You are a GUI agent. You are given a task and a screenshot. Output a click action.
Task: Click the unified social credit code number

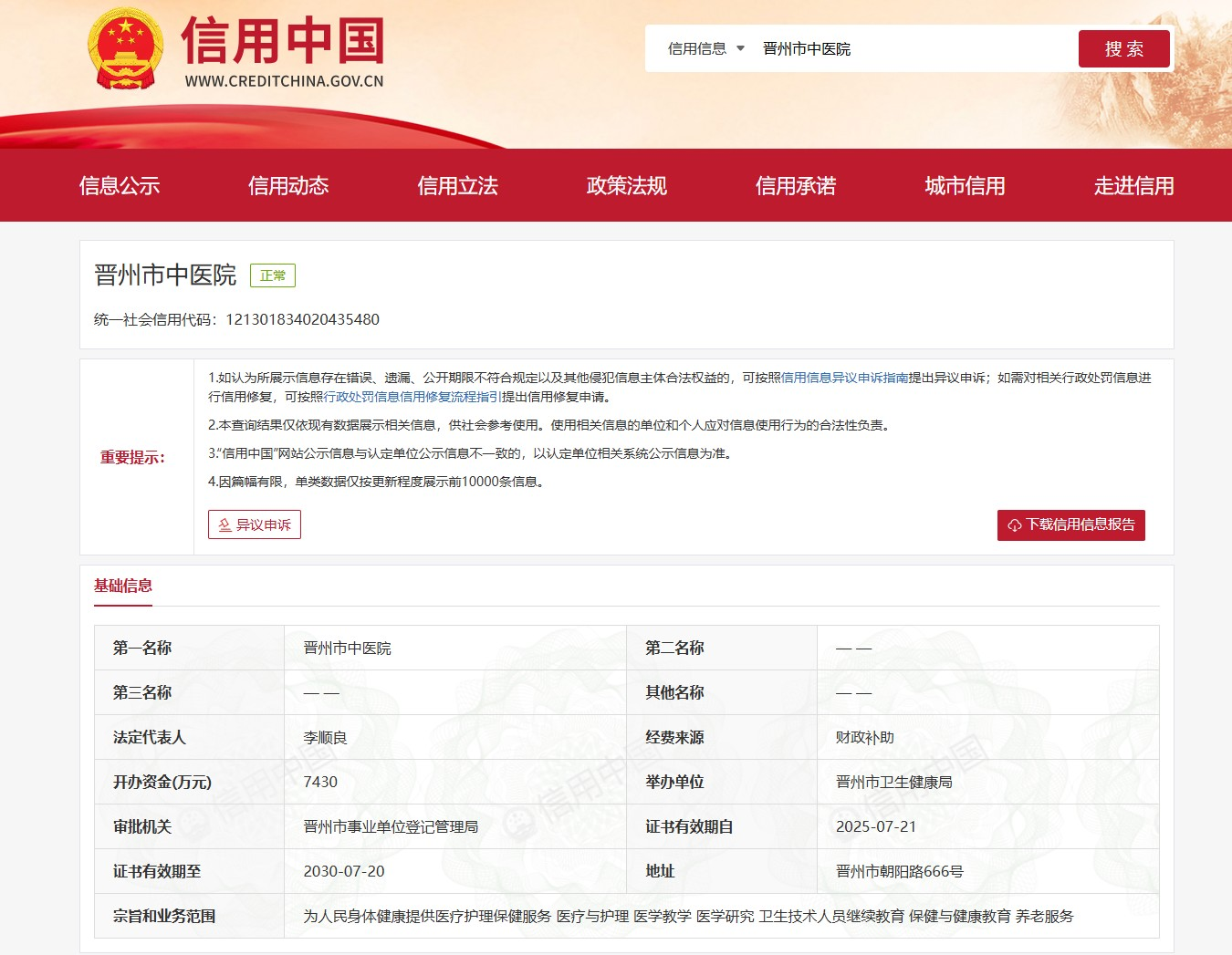point(302,319)
